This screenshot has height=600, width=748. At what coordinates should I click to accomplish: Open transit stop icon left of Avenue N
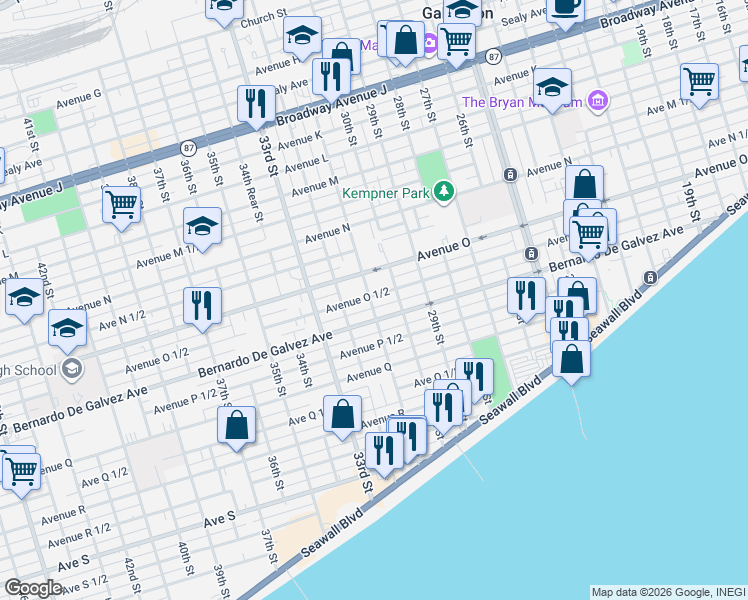click(x=510, y=175)
